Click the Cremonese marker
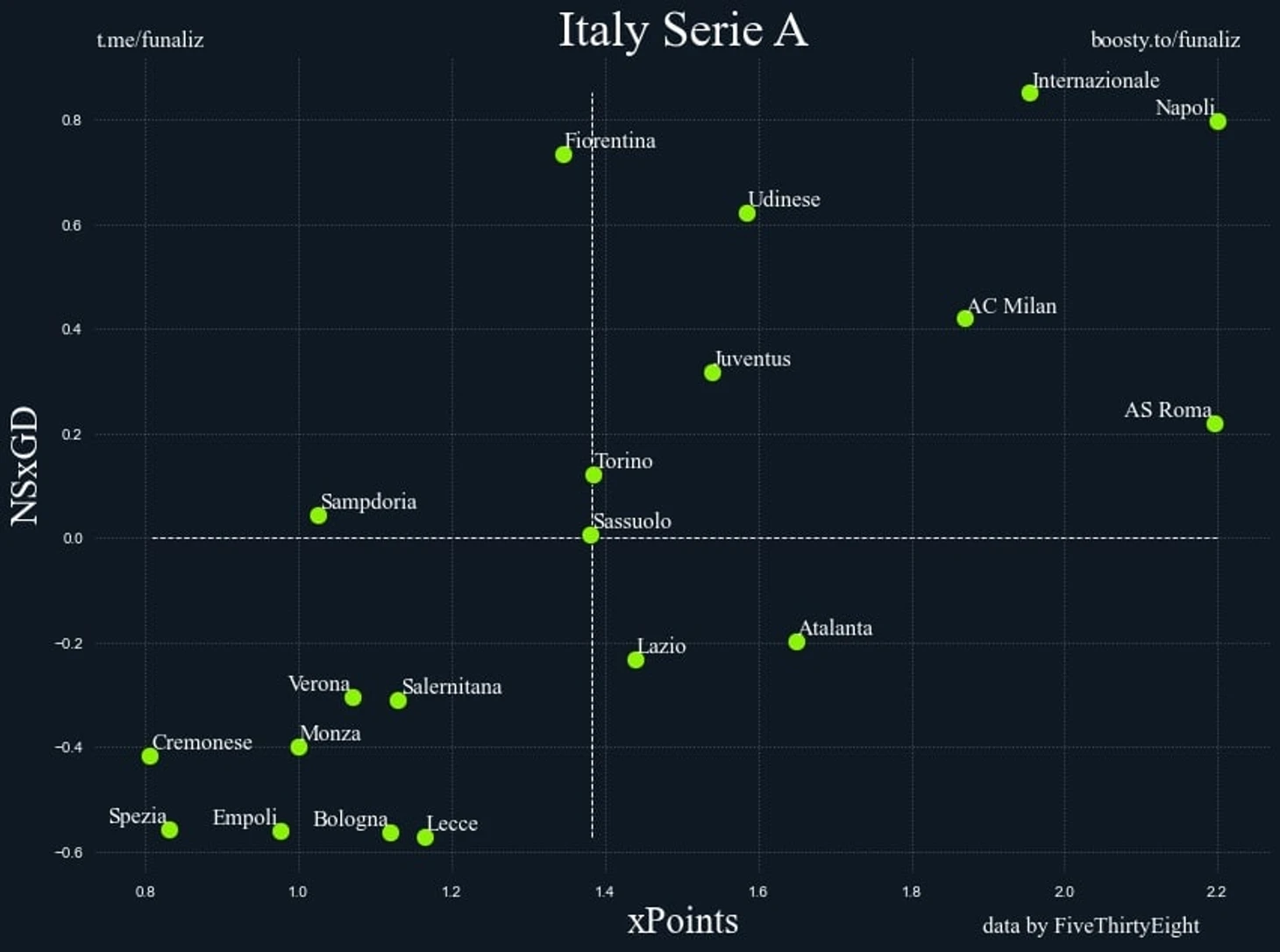 click(150, 756)
